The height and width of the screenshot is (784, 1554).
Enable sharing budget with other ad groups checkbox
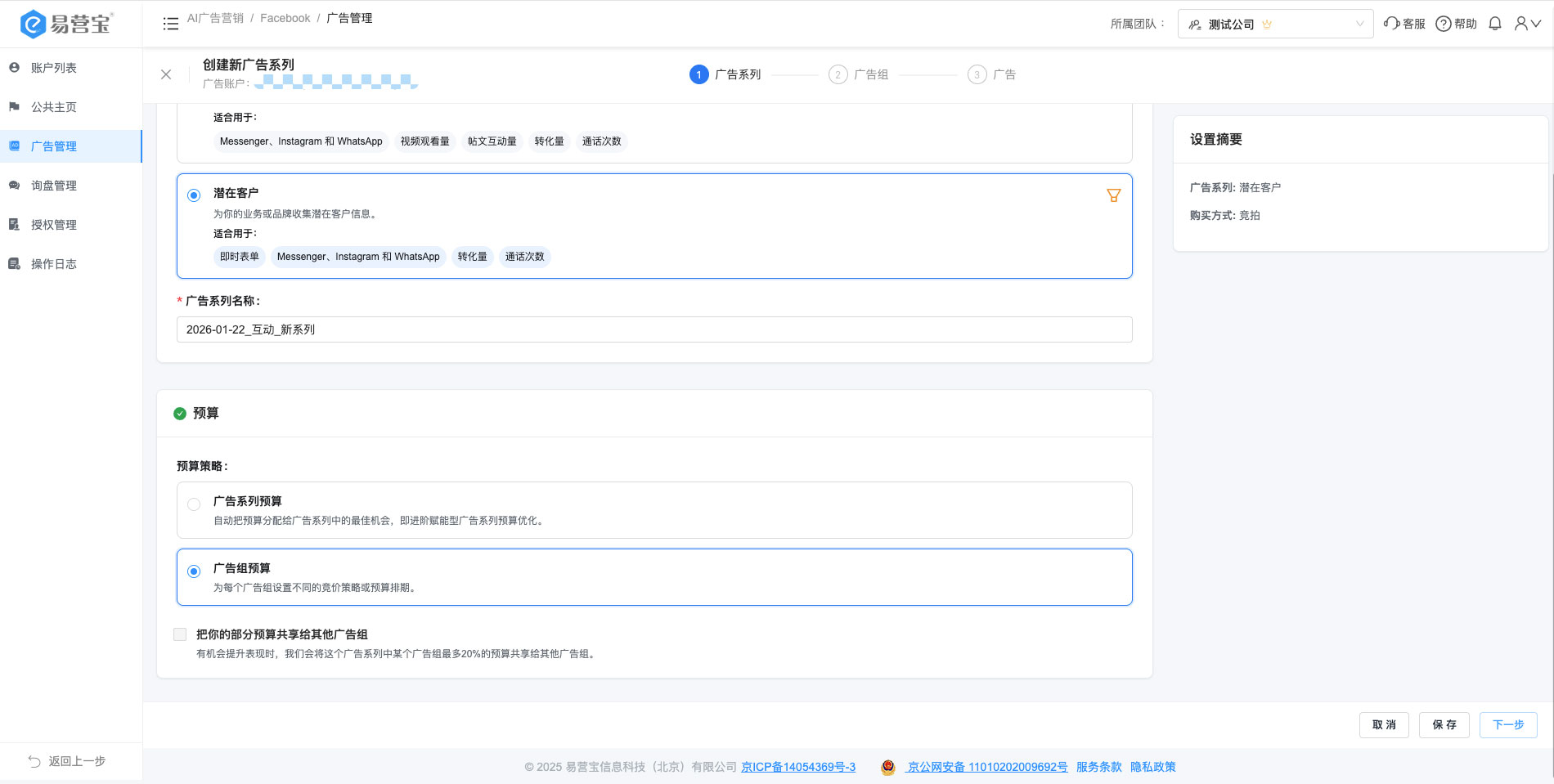(x=180, y=634)
